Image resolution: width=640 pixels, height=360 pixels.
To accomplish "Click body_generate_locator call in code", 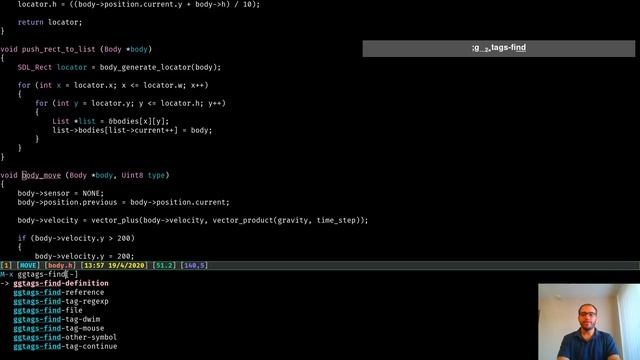I will coord(145,67).
